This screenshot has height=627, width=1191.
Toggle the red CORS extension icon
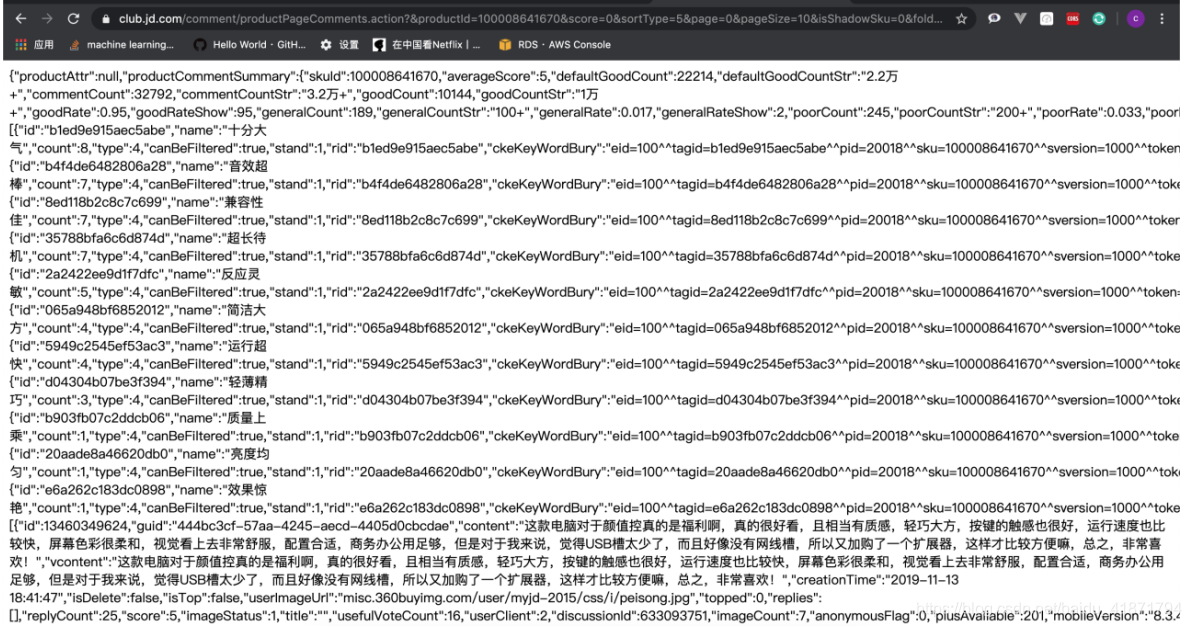pos(1073,19)
